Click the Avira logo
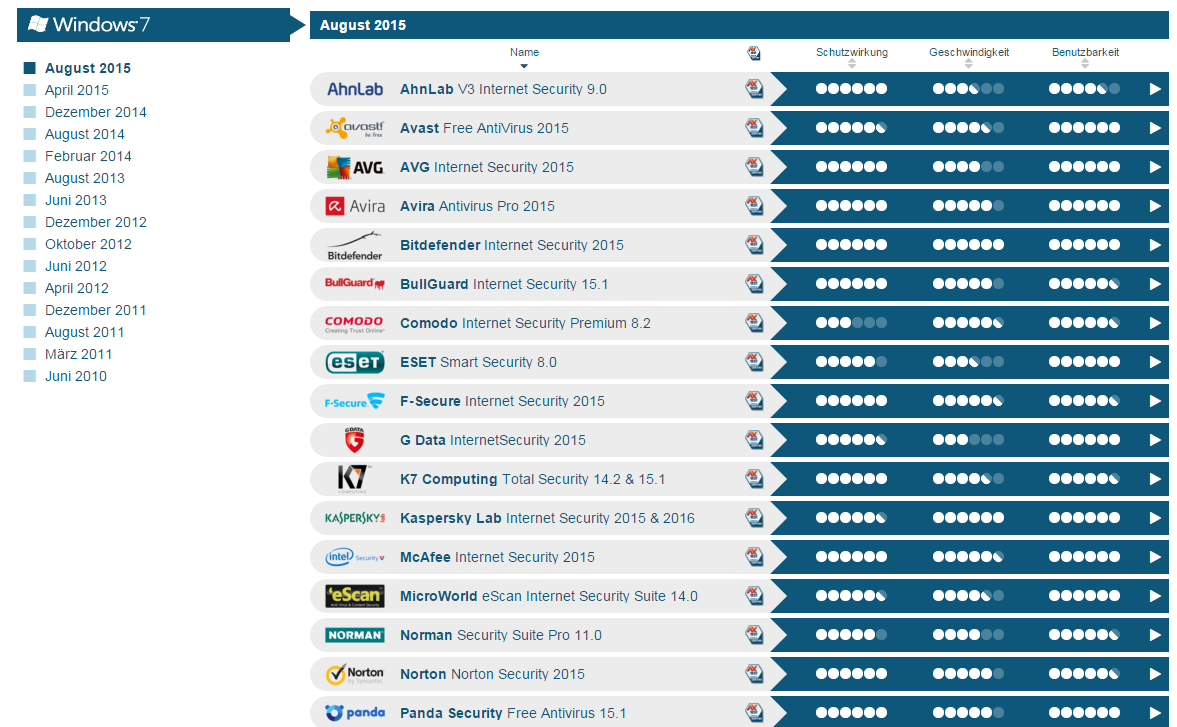This screenshot has width=1177, height=727. point(355,206)
